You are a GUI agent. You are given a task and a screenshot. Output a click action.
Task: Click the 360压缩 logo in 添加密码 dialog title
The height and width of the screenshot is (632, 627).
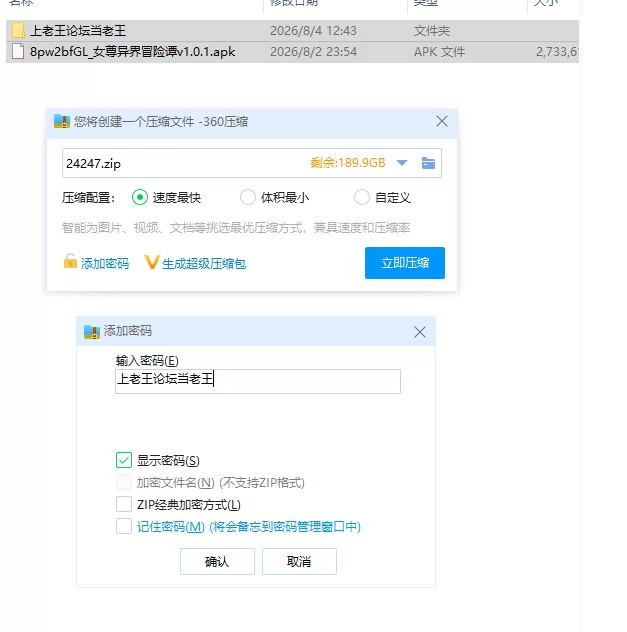click(92, 332)
